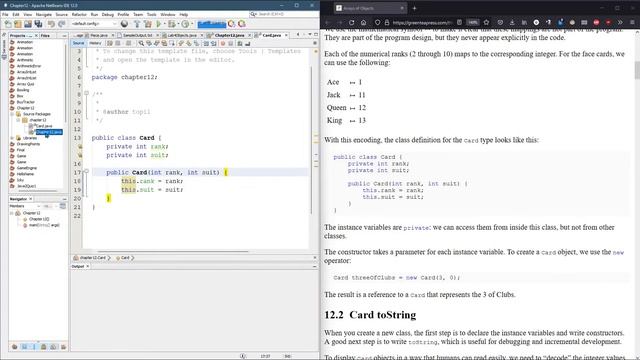Click the 140% zoom level indicator in Firefox
Screen dimensions: 640x360
pos(473,22)
